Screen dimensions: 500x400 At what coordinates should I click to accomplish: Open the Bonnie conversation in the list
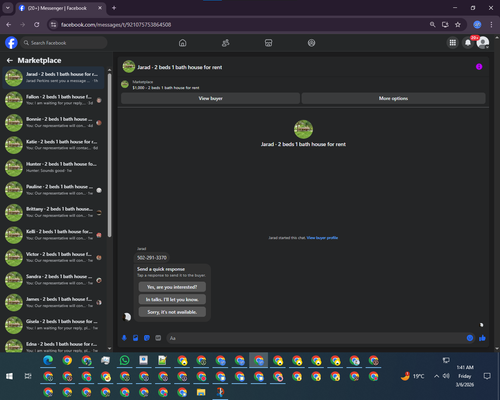(x=53, y=122)
